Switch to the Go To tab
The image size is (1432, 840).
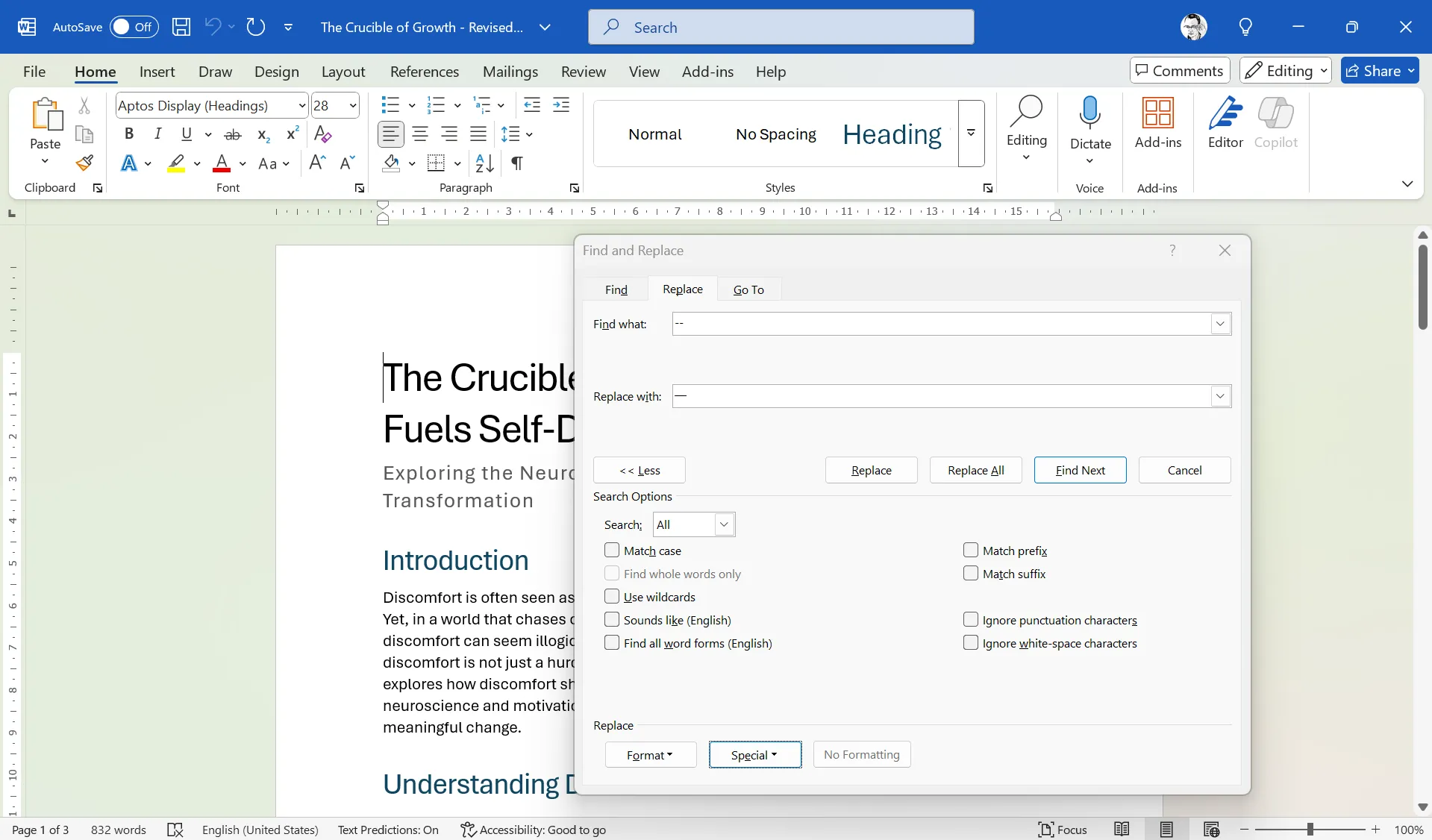tap(748, 289)
